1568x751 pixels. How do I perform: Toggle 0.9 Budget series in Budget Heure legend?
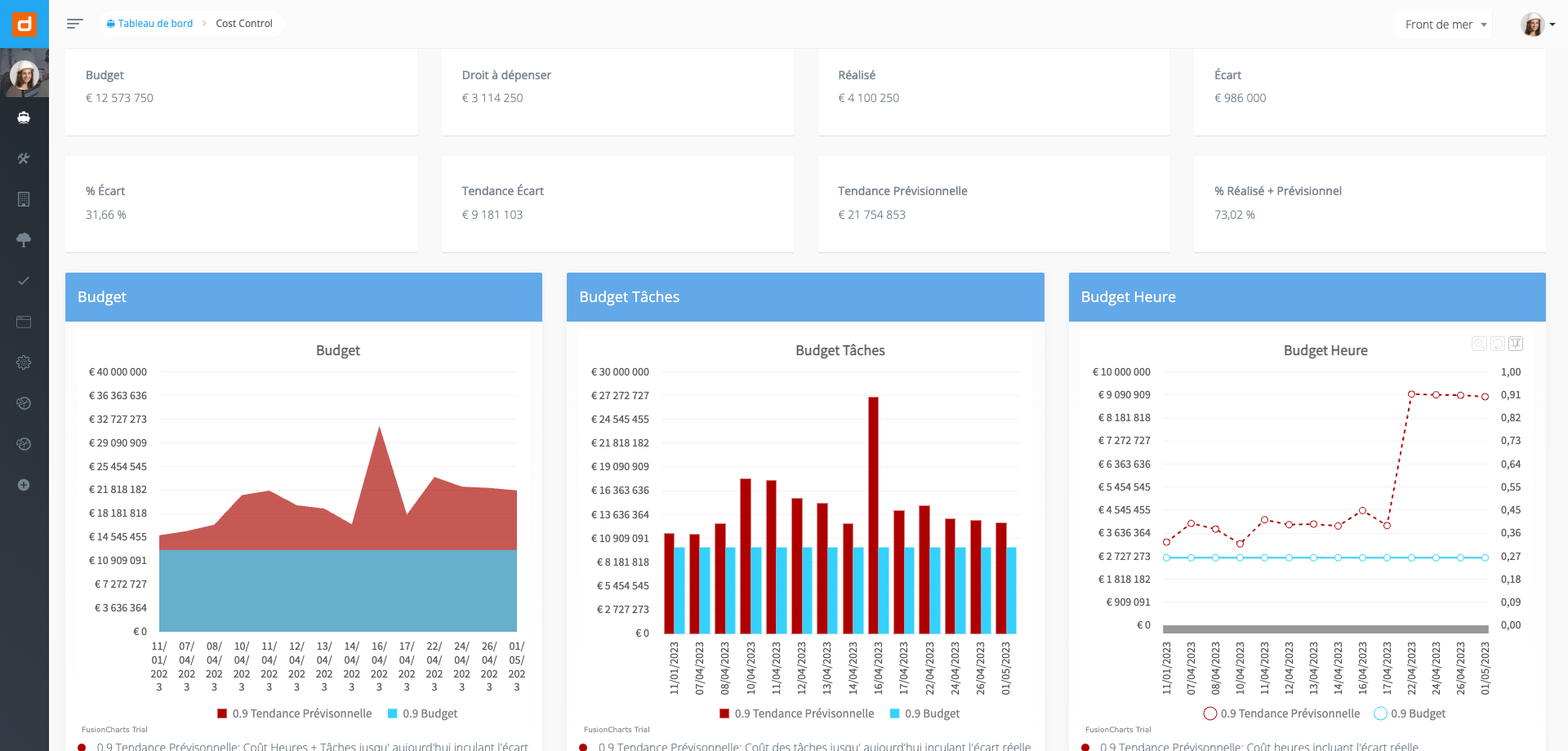click(x=1410, y=713)
